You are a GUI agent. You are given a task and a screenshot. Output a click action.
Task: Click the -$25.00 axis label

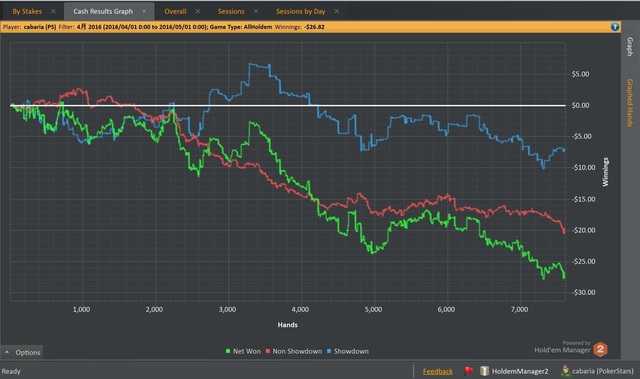click(x=584, y=262)
